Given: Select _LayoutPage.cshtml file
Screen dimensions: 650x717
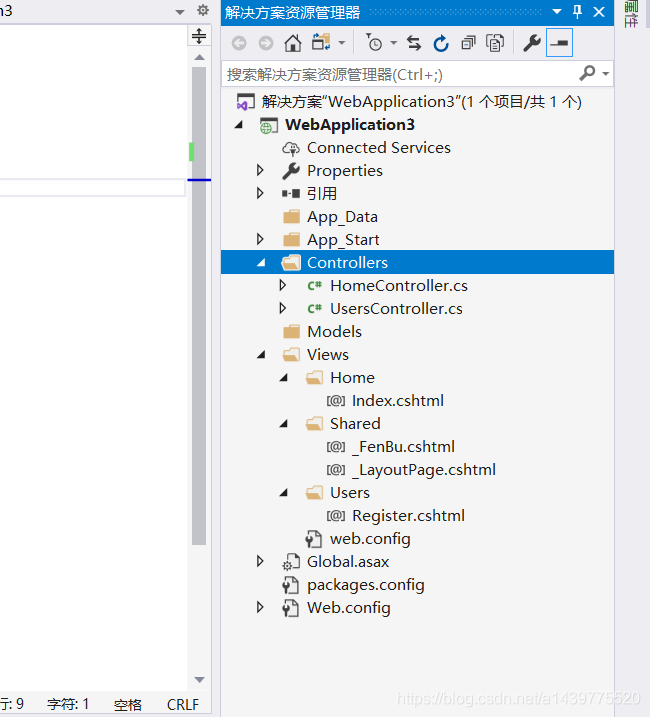Looking at the screenshot, I should [424, 470].
